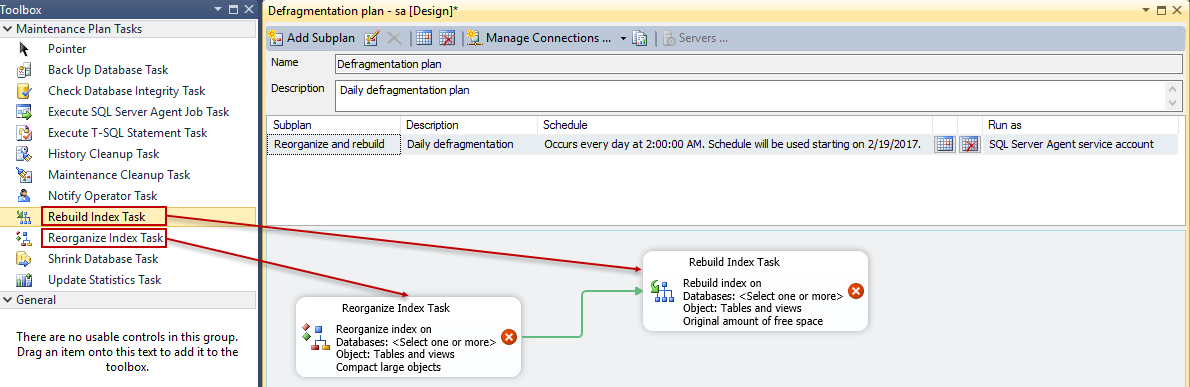This screenshot has width=1190, height=387.
Task: Collapse the General toolbox group
Action: (x=7, y=300)
